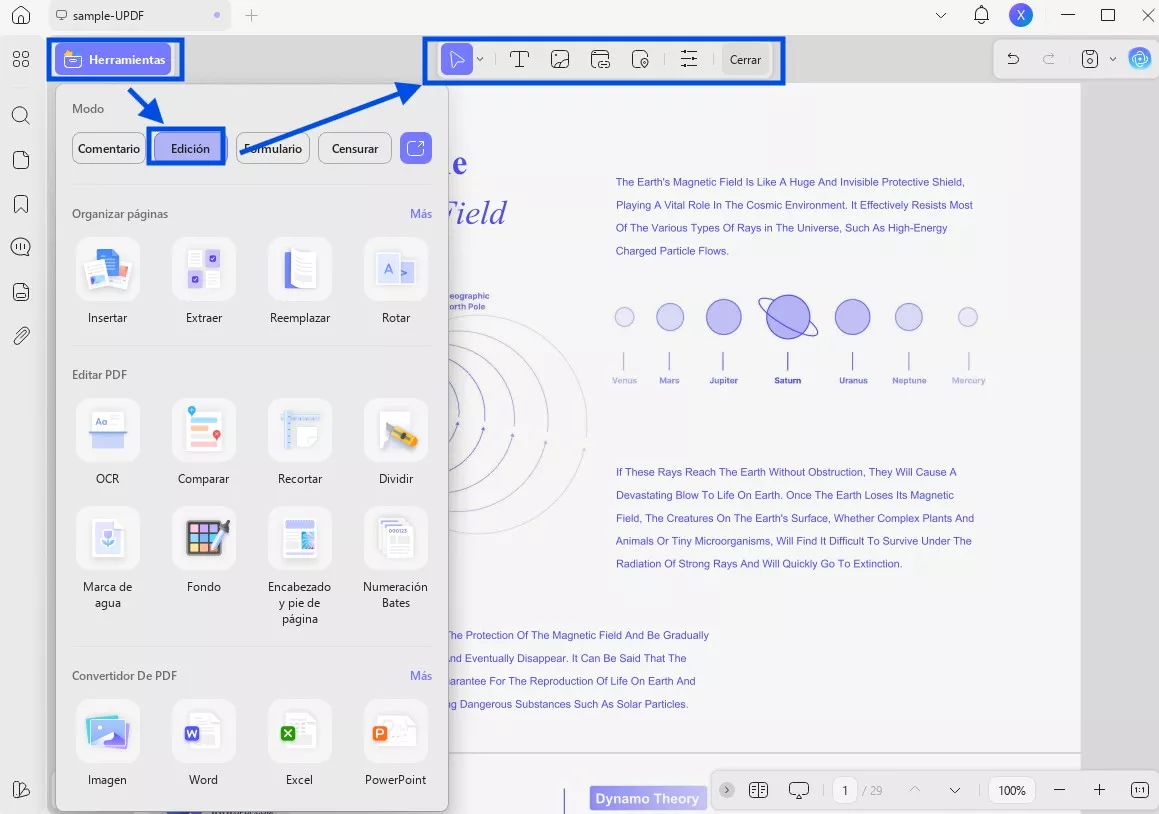Convert PDF to Excel
The width and height of the screenshot is (1159, 814).
coord(300,743)
